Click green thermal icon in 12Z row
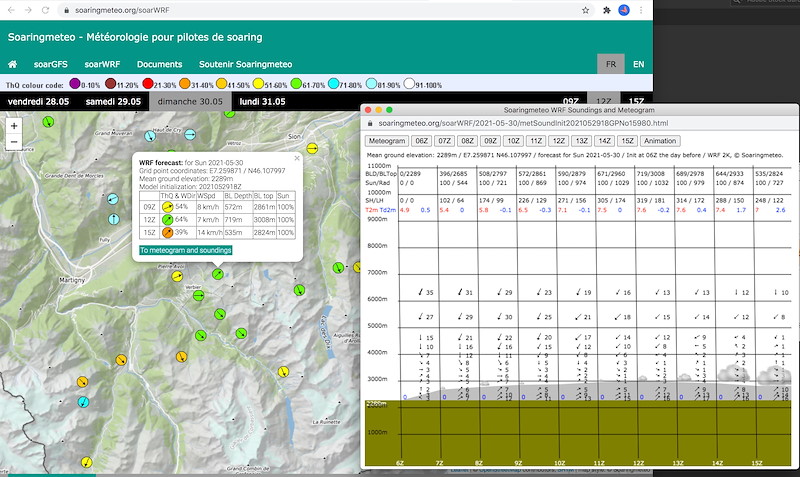The width and height of the screenshot is (800, 477). coord(167,220)
